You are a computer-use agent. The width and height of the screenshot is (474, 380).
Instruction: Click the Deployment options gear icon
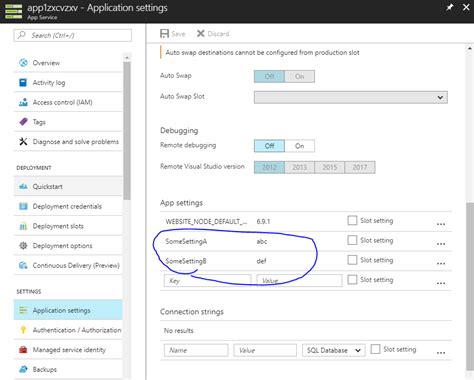(x=23, y=246)
